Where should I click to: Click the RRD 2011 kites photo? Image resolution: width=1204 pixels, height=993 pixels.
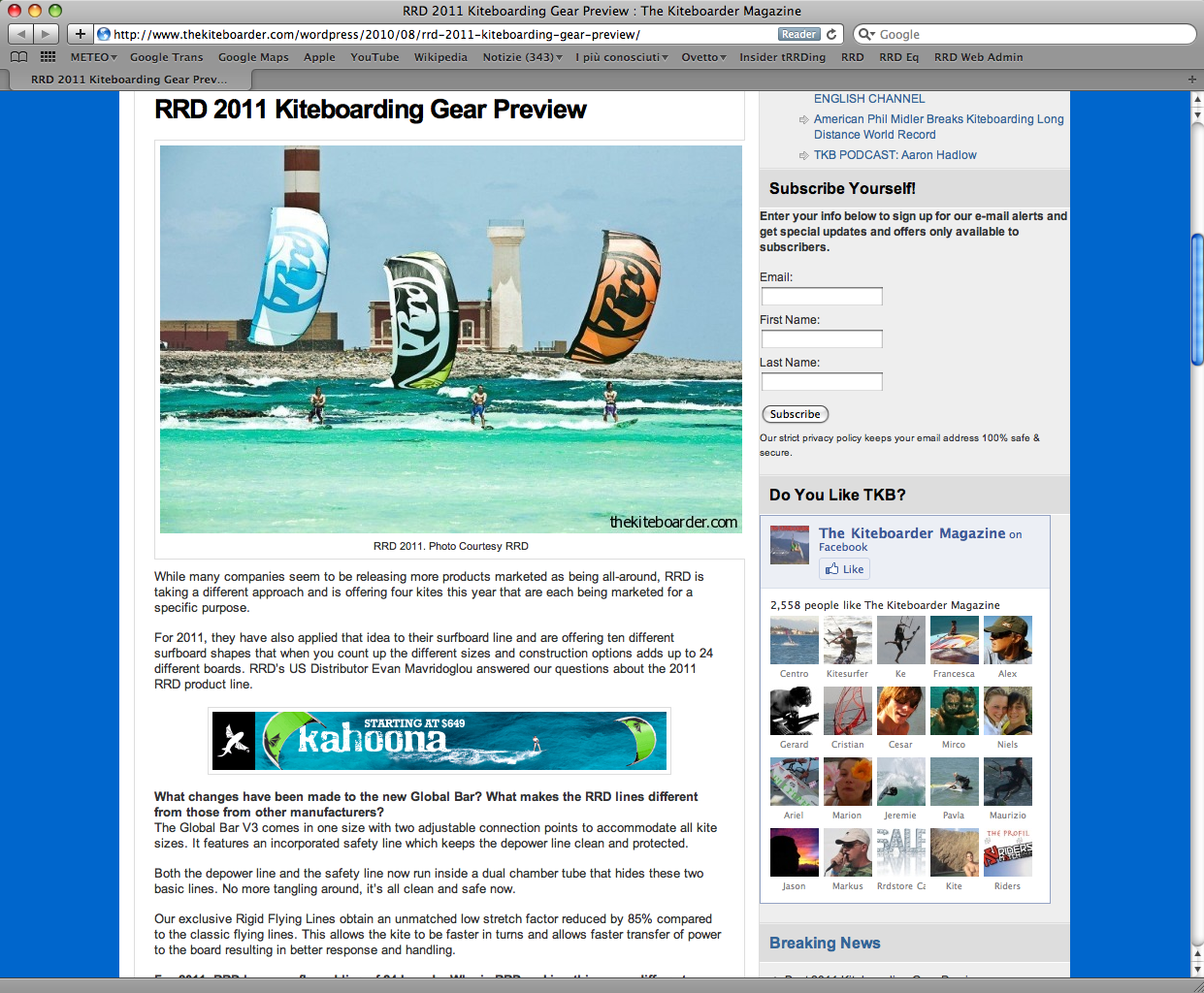[451, 339]
